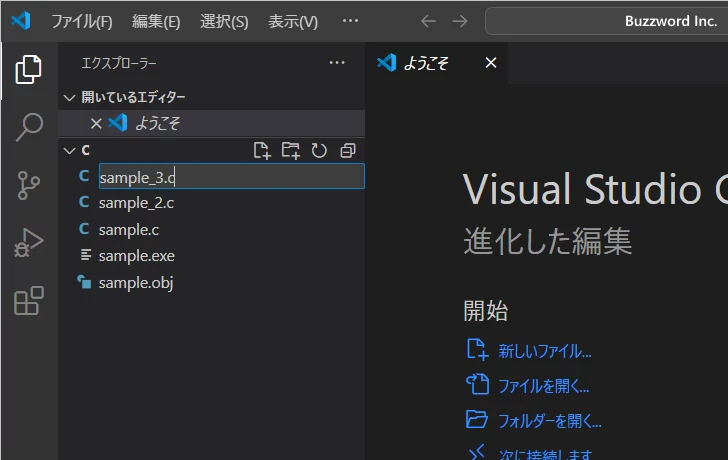The width and height of the screenshot is (728, 460).
Task: Click the sample_3.c filename input field
Action: pos(232,176)
